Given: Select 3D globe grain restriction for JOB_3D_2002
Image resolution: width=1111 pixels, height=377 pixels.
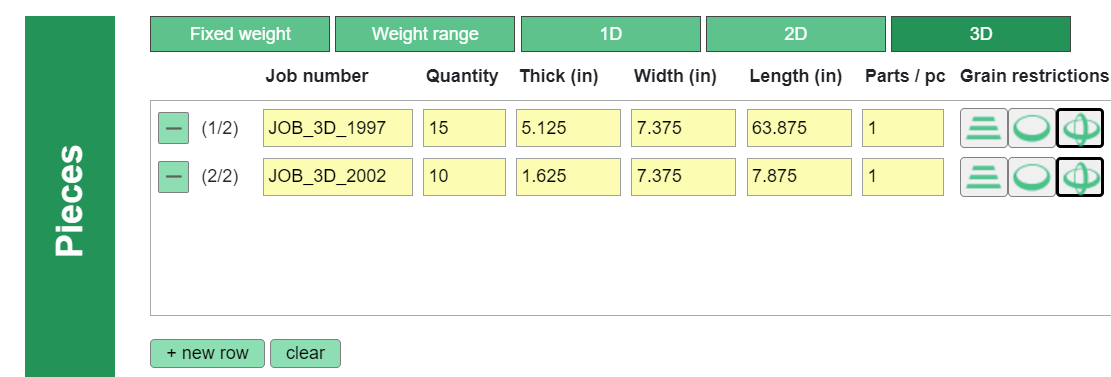Looking at the screenshot, I should click(x=1080, y=176).
